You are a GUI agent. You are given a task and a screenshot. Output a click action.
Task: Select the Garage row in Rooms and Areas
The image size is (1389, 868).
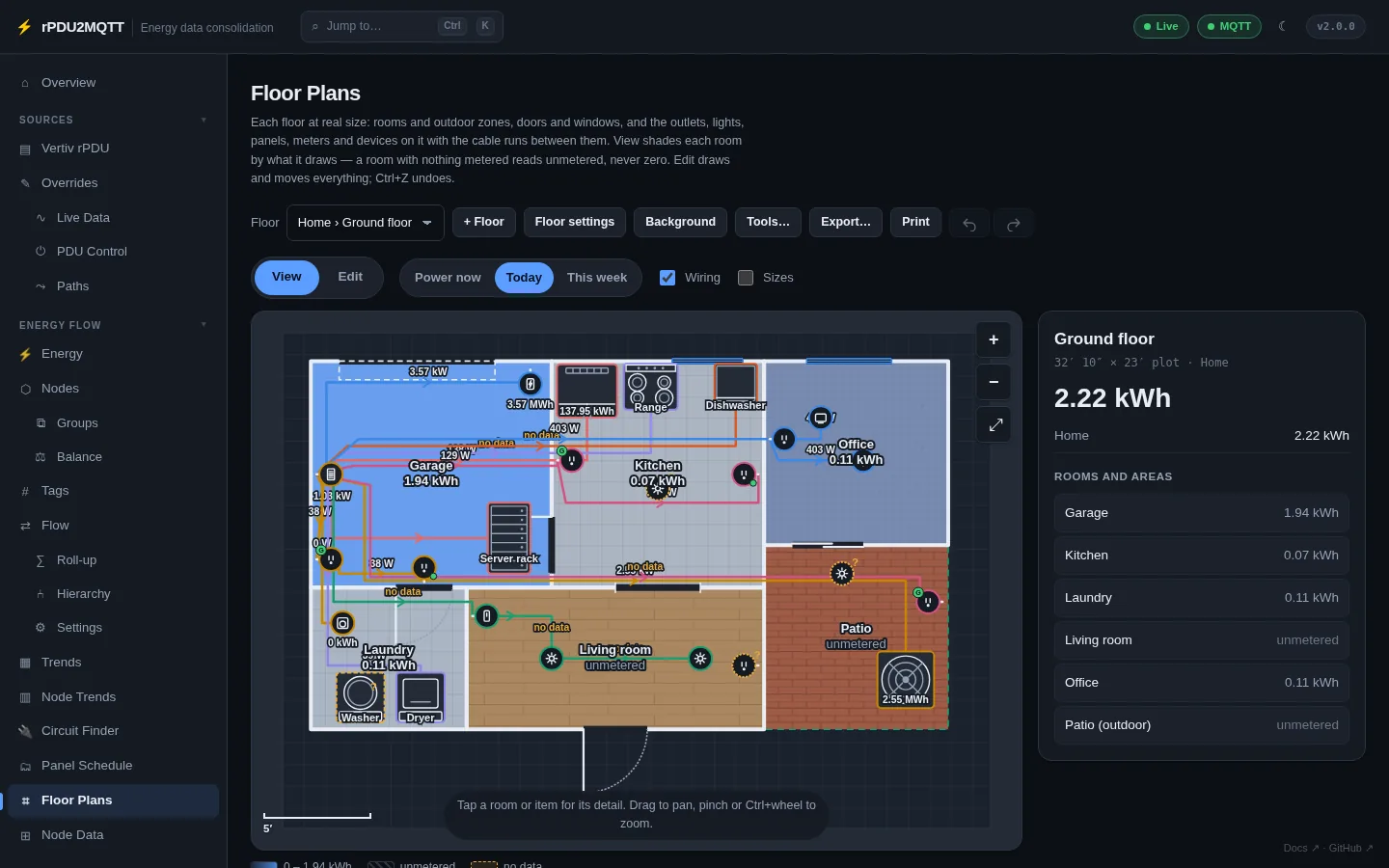coord(1201,513)
